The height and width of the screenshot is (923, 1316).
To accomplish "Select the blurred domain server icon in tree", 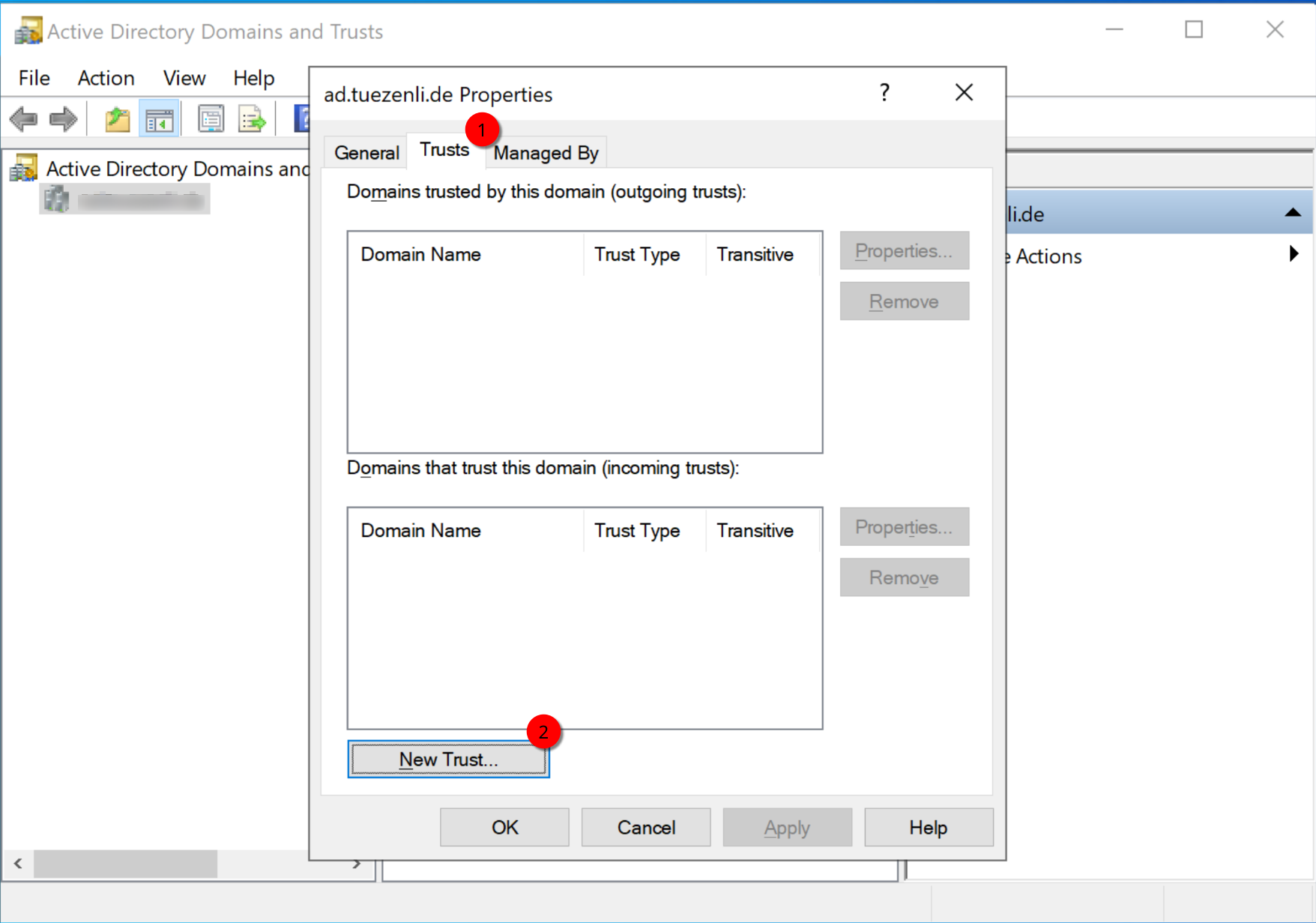I will pyautogui.click(x=56, y=200).
